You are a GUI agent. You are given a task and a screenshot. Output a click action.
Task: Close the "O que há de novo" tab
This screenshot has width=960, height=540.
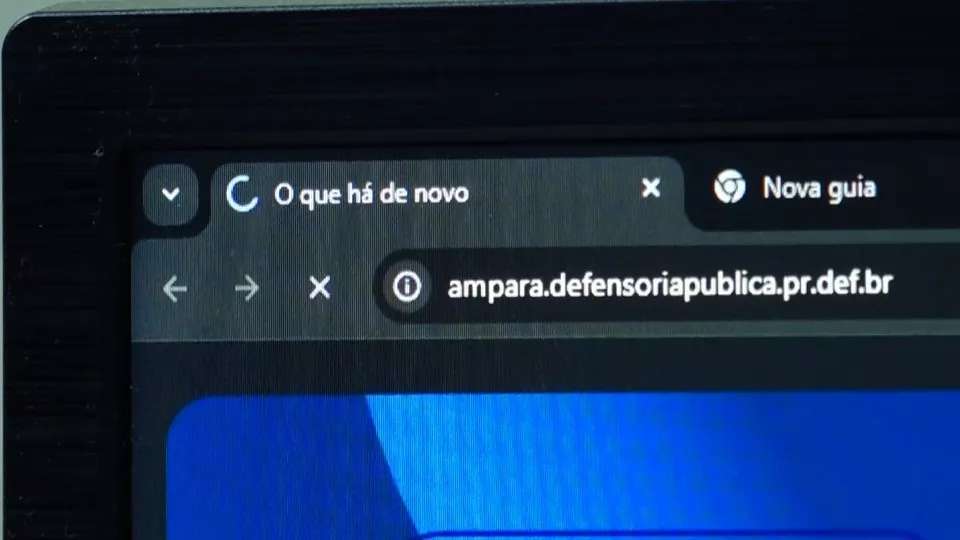651,187
